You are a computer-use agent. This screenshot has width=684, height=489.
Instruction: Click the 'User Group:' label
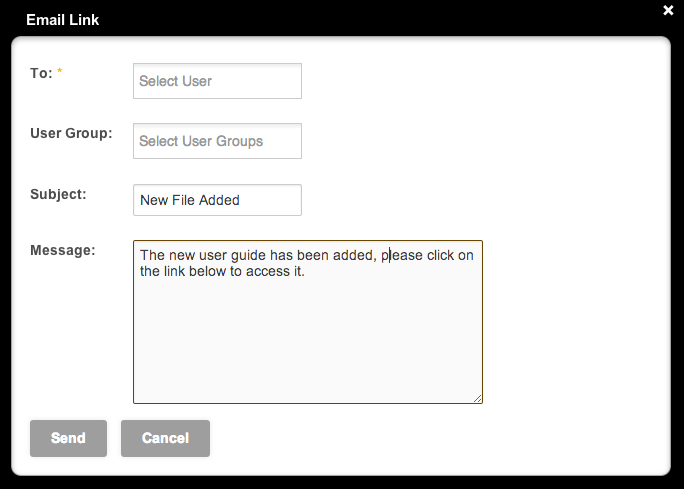(x=71, y=133)
